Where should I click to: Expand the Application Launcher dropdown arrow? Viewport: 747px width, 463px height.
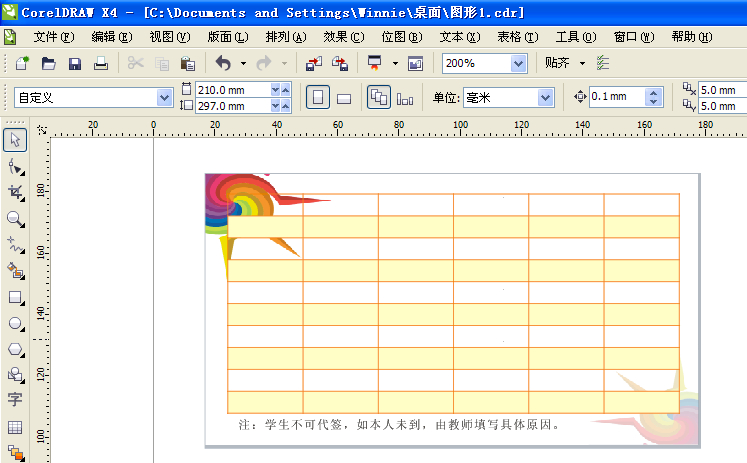point(395,63)
